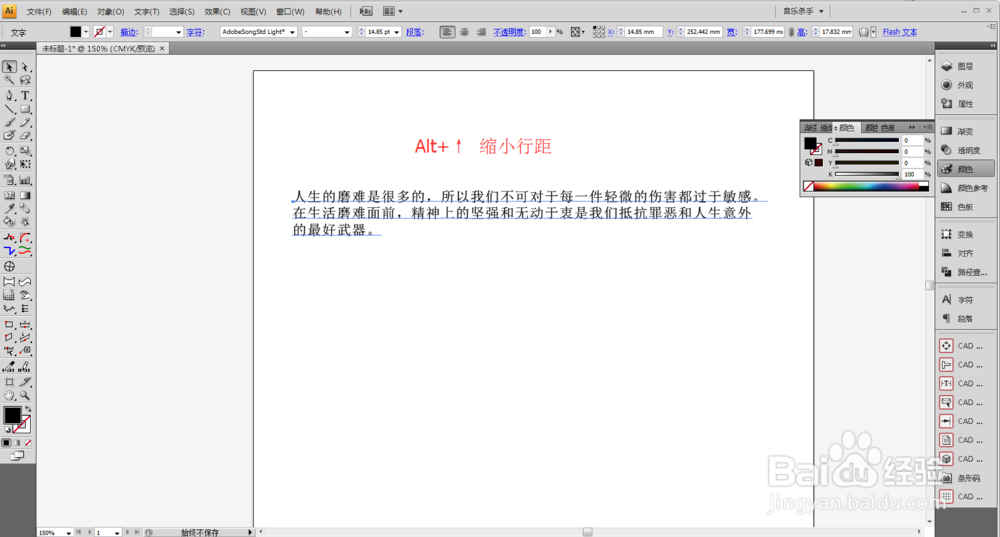Click the K (black) slider in Color panel
1000x537 pixels.
tap(867, 174)
